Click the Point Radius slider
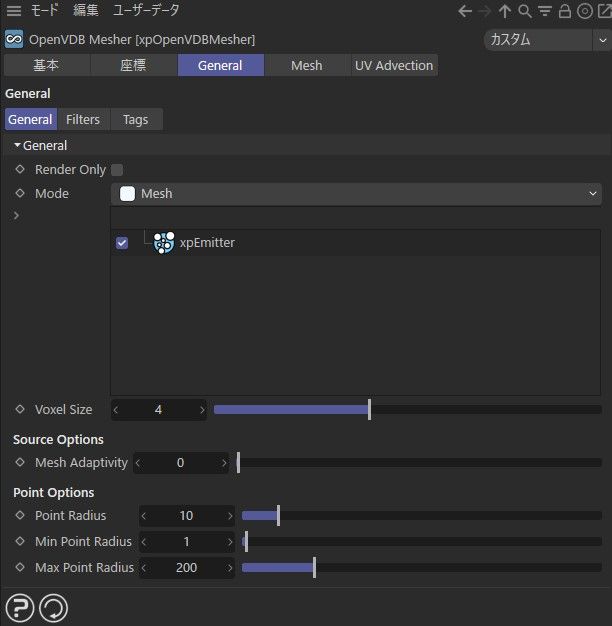Screen dimensions: 612x626 point(422,515)
